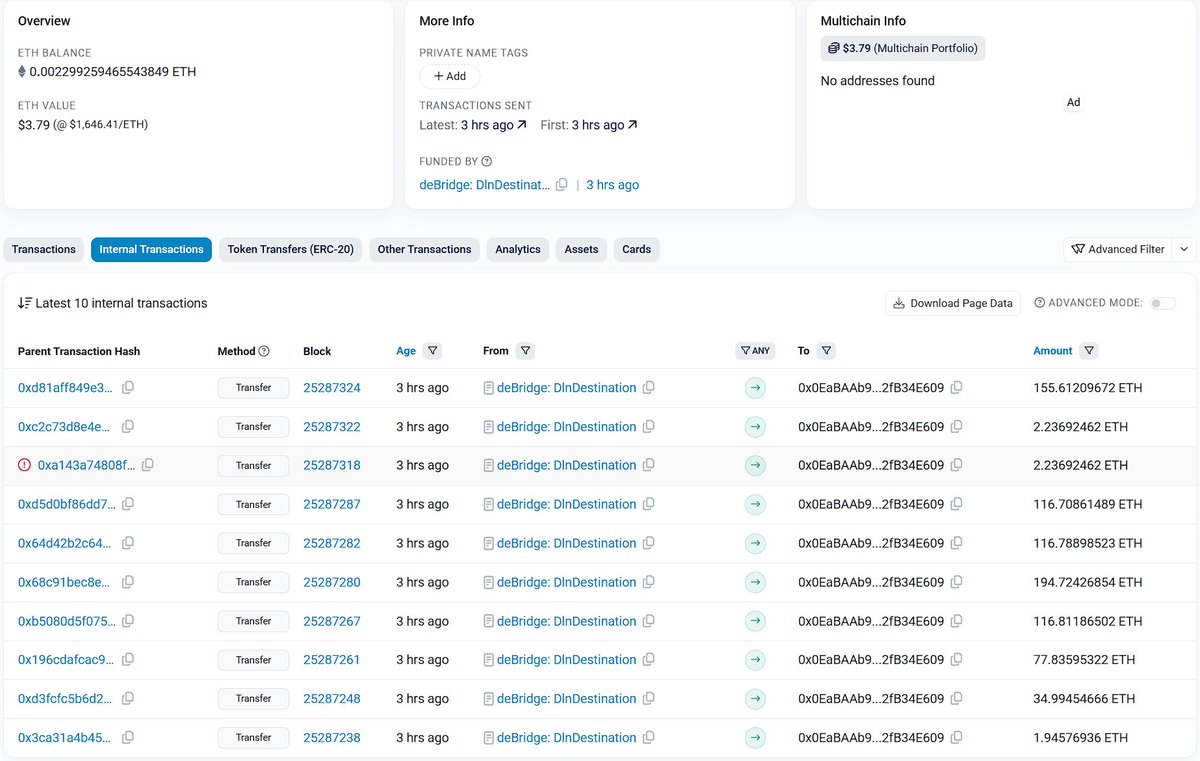Screen dimensions: 1200x761
Task: Copy the Funded By deBridge address
Action: point(562,185)
